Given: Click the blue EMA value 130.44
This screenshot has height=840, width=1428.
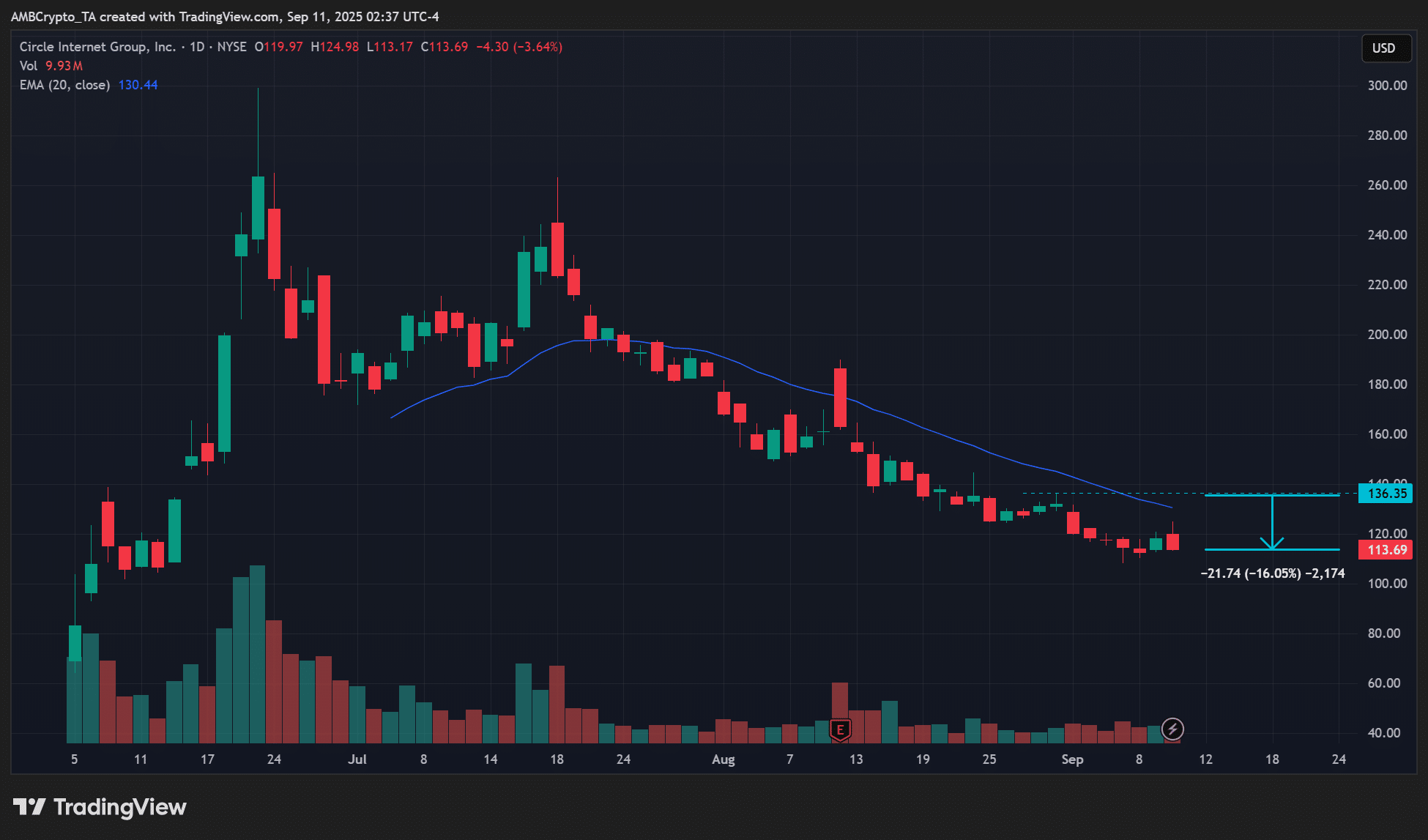Looking at the screenshot, I should pyautogui.click(x=138, y=85).
